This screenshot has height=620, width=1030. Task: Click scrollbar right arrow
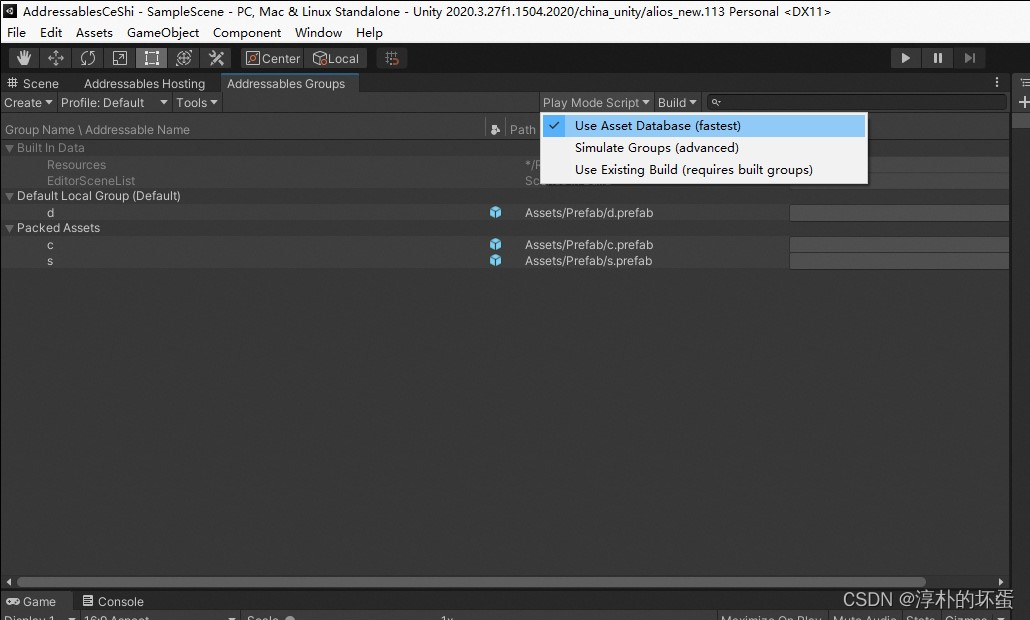click(1000, 582)
